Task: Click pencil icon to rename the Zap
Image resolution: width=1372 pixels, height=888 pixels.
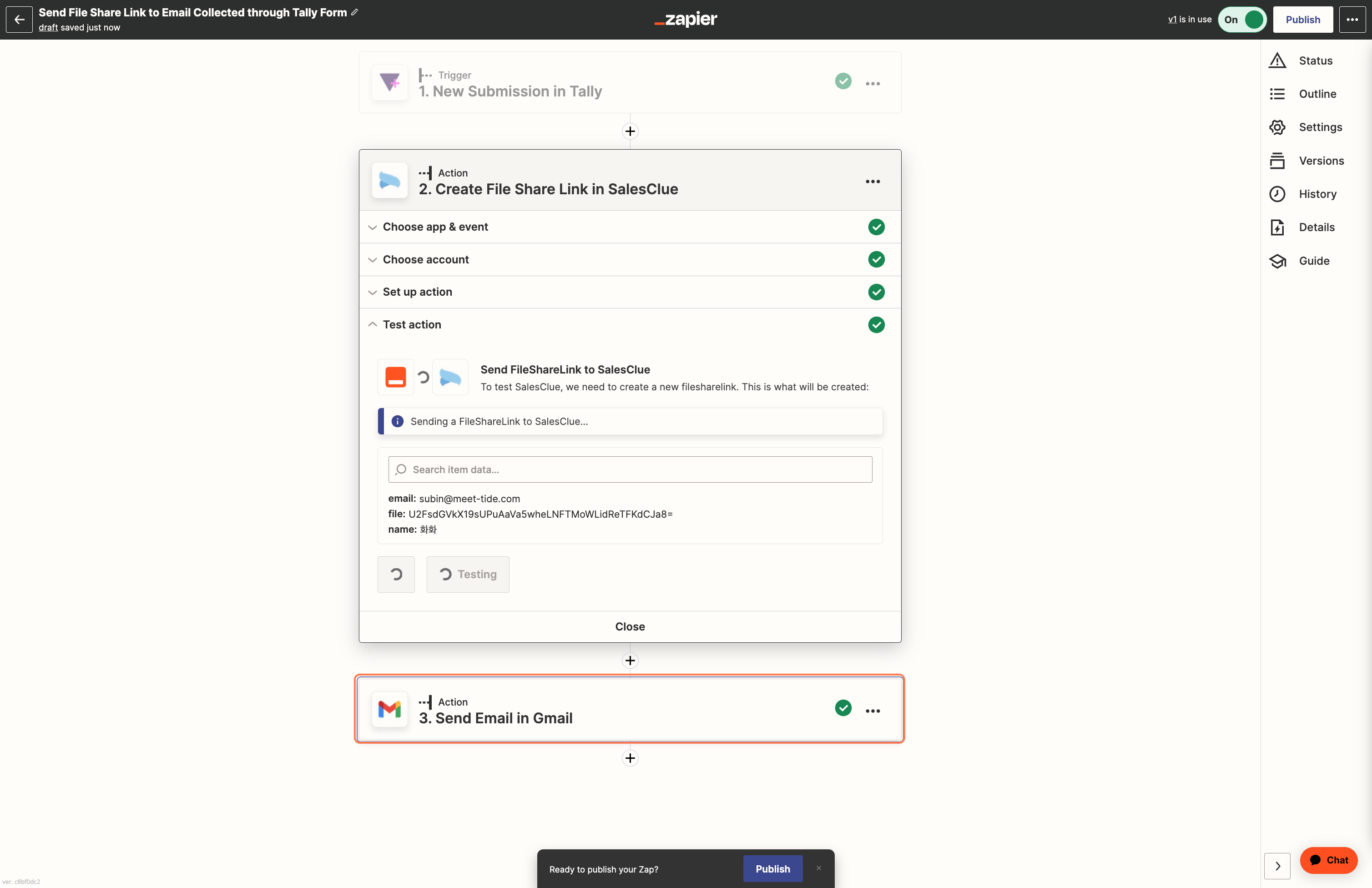Action: [354, 12]
